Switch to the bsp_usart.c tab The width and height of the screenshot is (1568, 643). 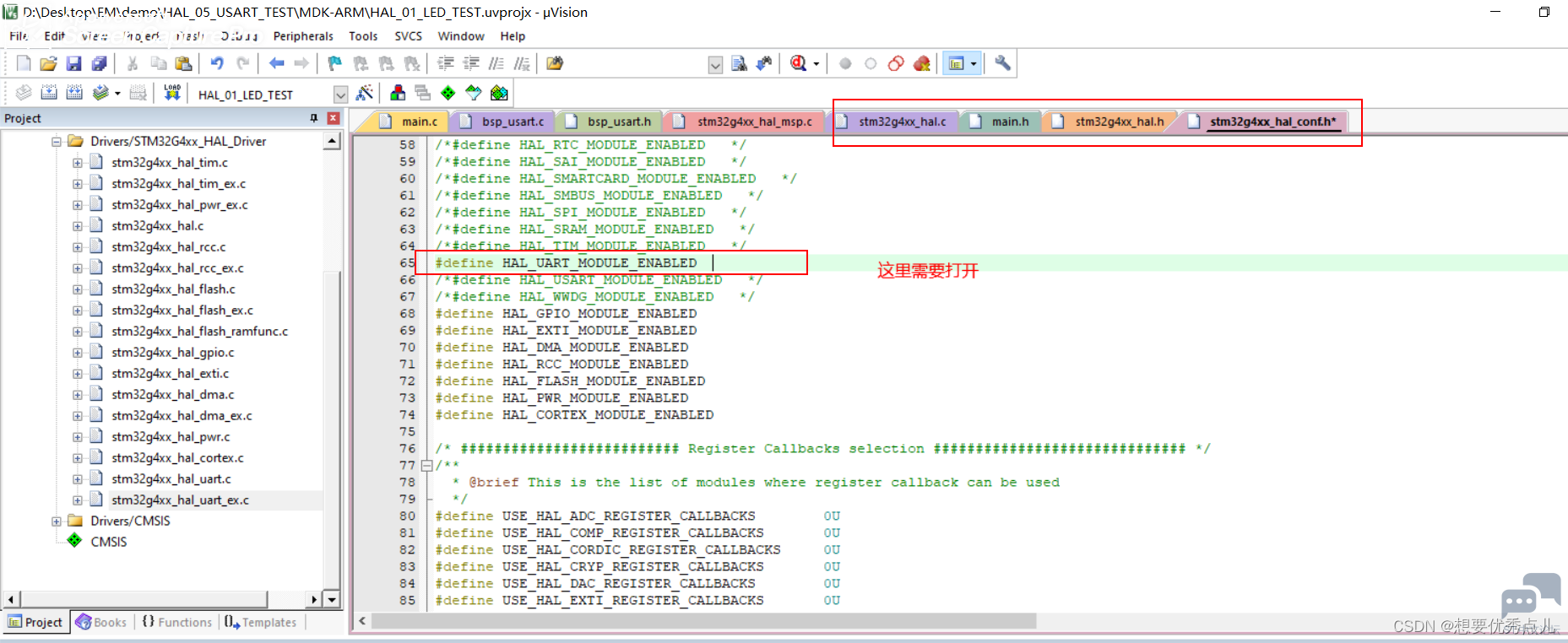click(504, 122)
